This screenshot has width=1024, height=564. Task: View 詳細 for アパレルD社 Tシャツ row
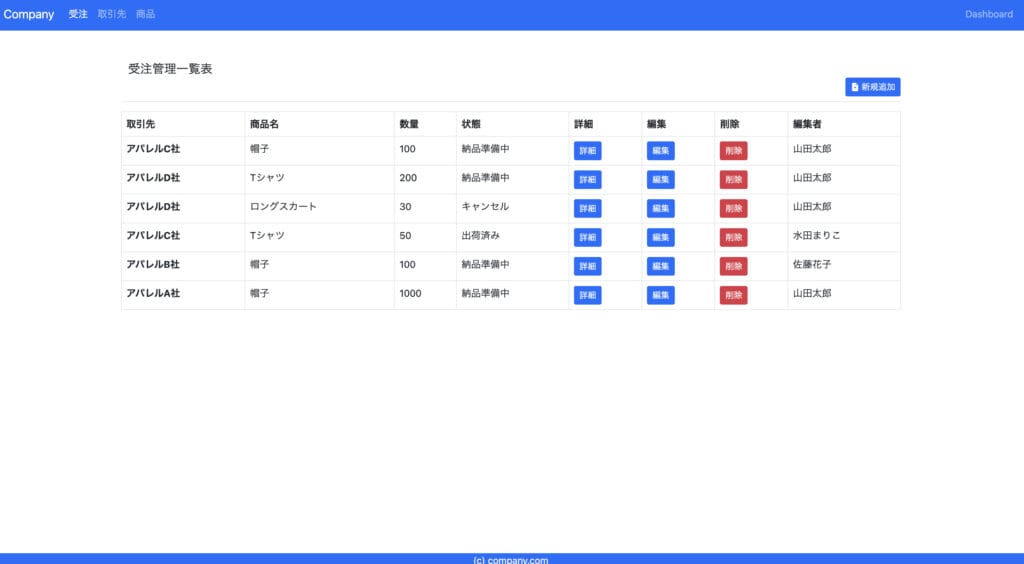pos(587,179)
